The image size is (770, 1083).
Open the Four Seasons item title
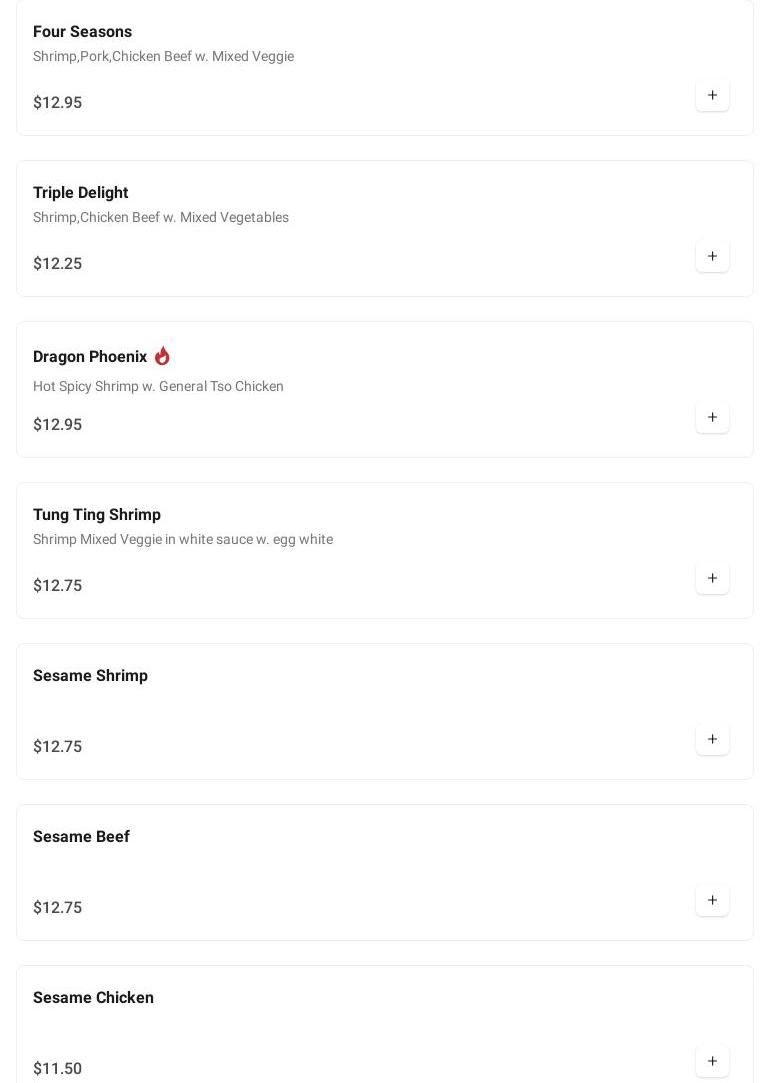tap(82, 32)
